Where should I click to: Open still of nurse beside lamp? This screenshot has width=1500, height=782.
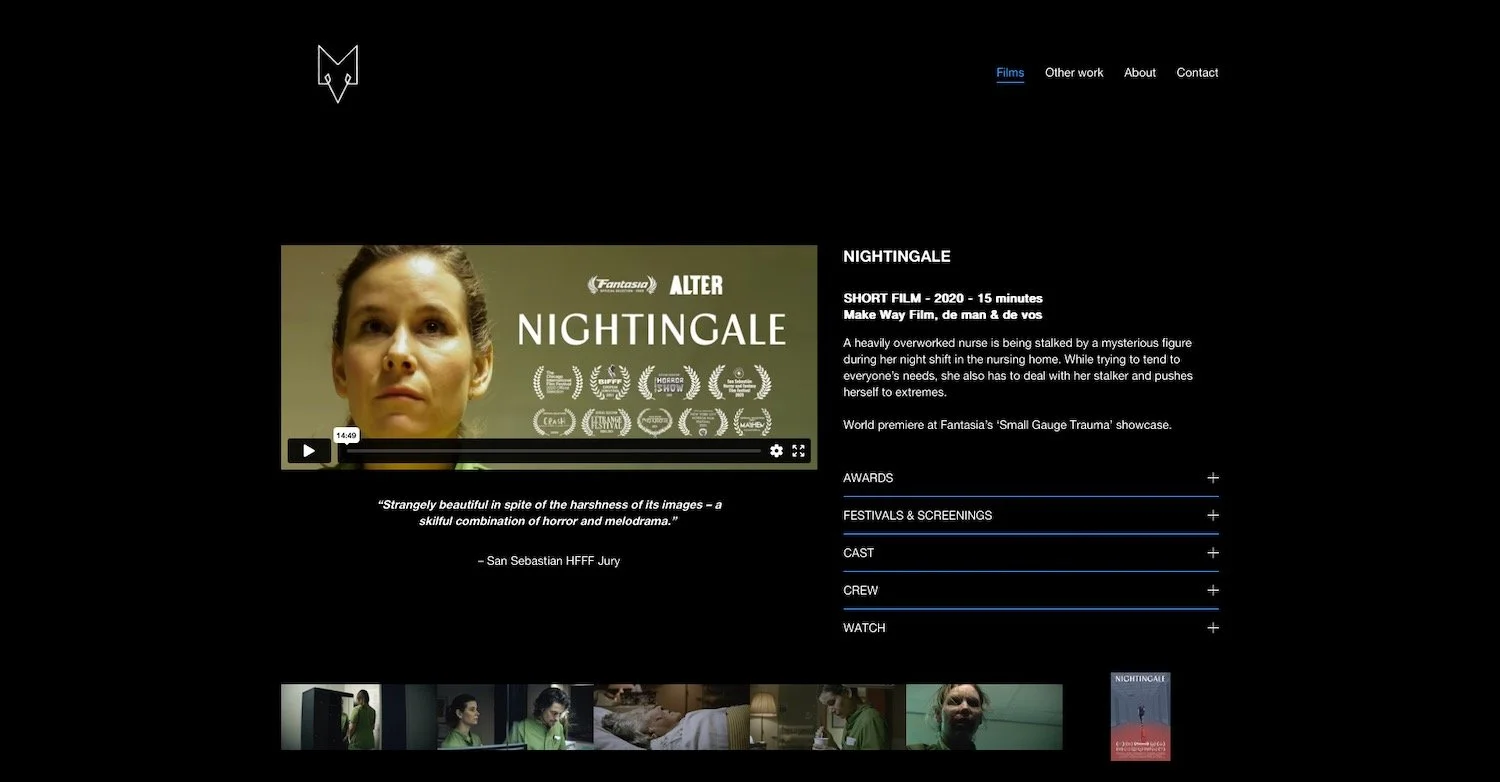827,717
